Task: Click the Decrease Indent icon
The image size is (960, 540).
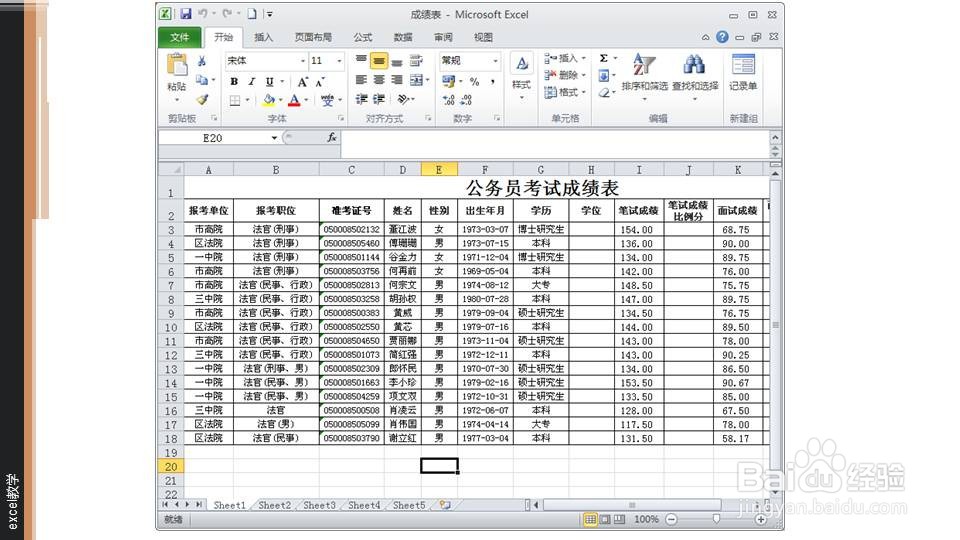Action: pos(361,99)
